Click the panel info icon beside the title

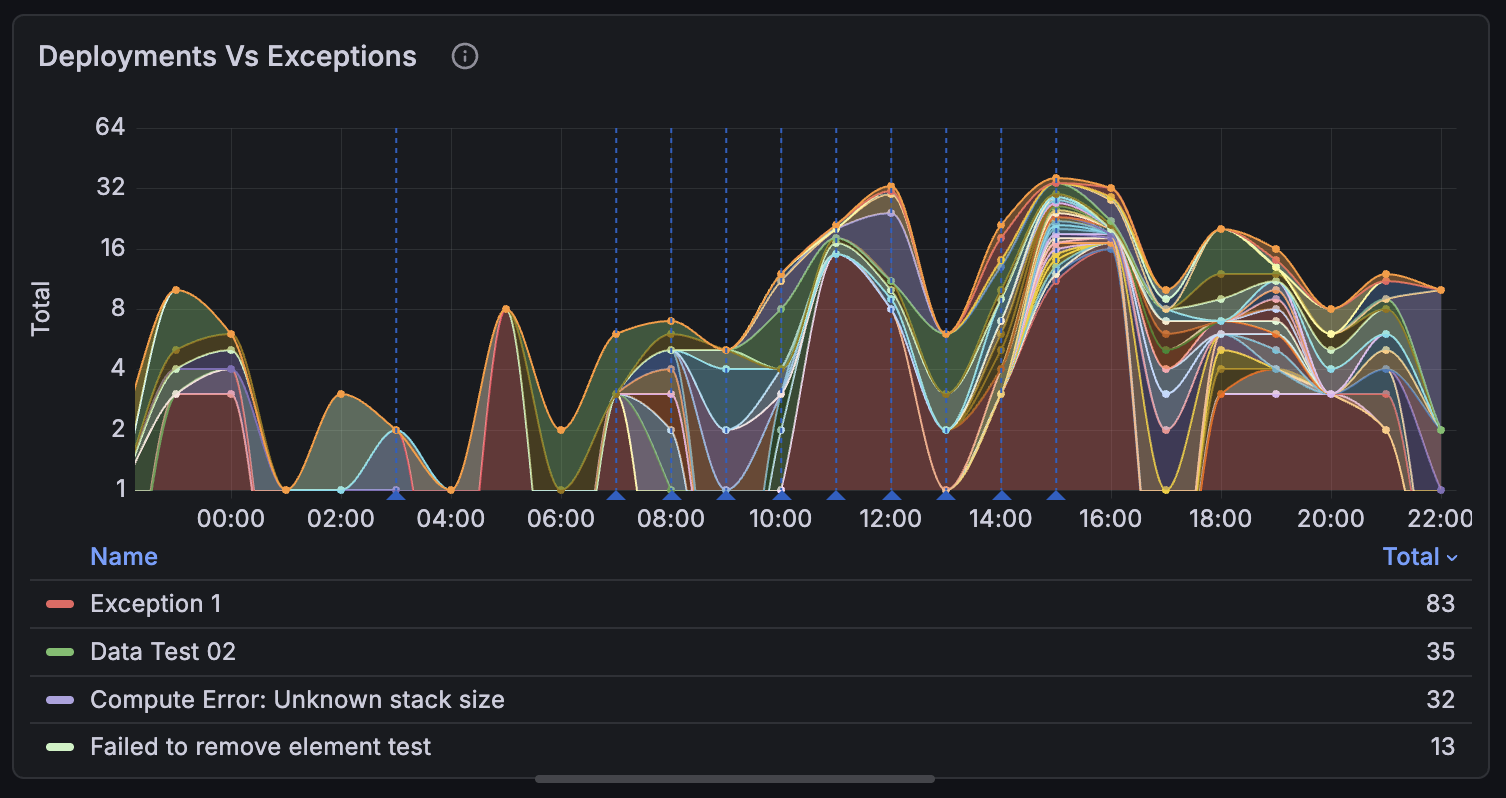[464, 57]
